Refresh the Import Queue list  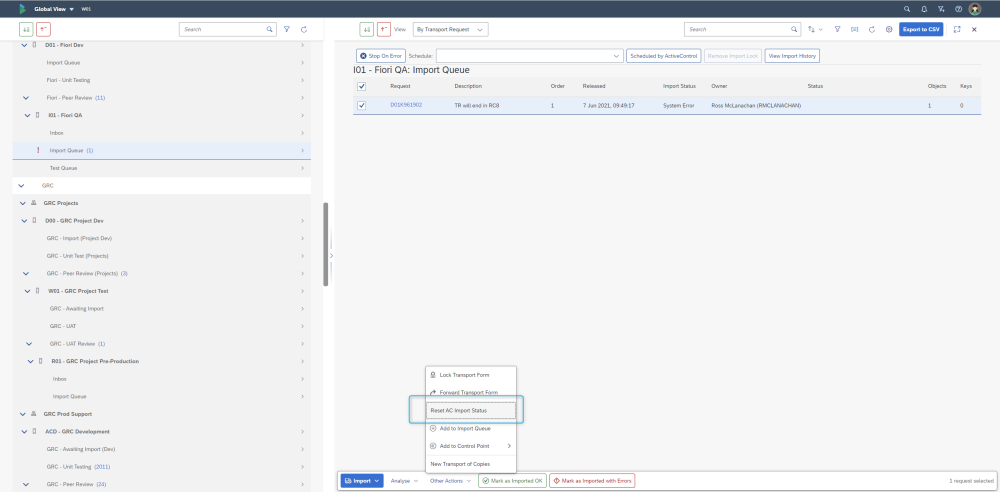872,29
